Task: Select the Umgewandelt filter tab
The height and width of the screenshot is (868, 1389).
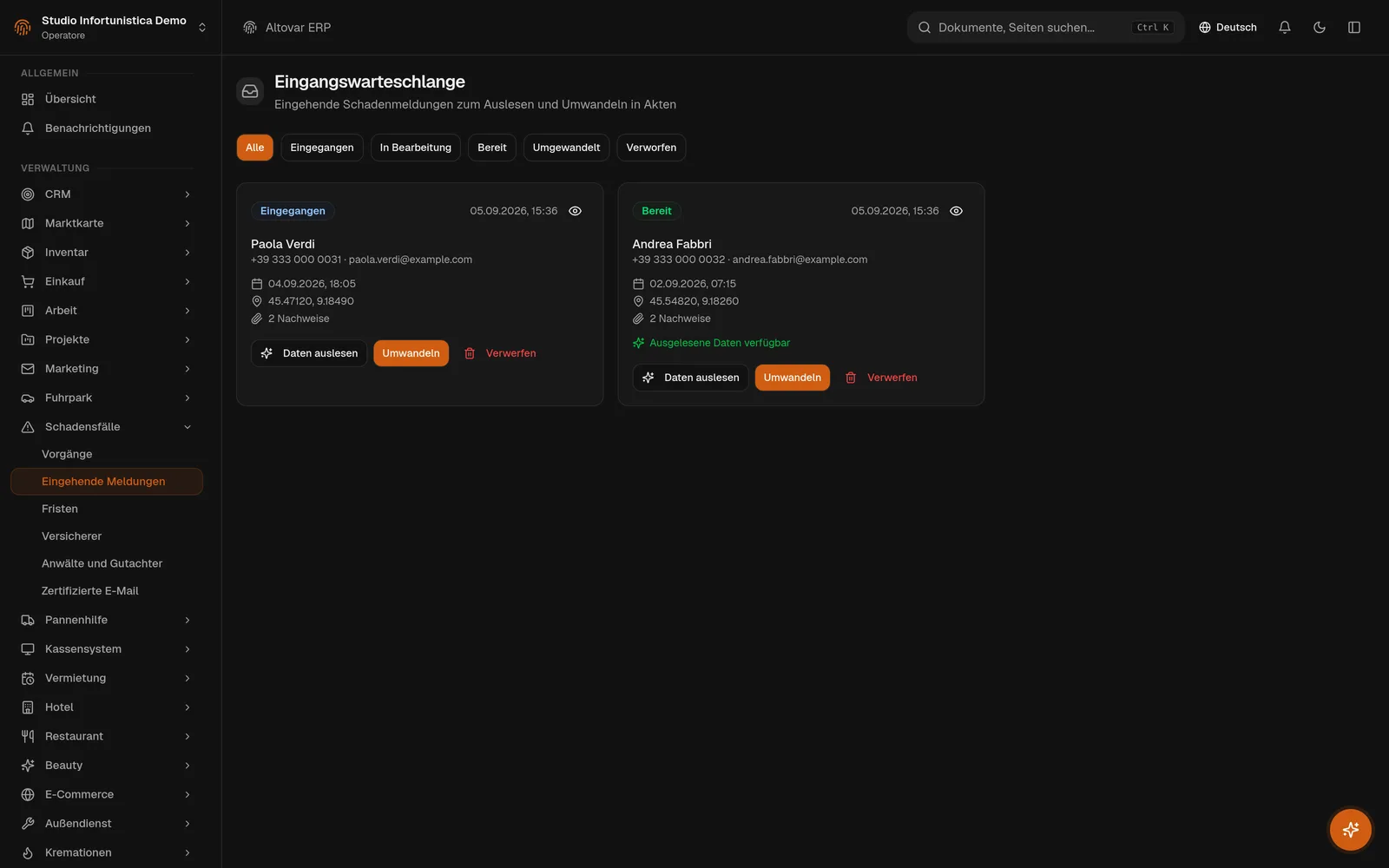Action: pos(566,148)
